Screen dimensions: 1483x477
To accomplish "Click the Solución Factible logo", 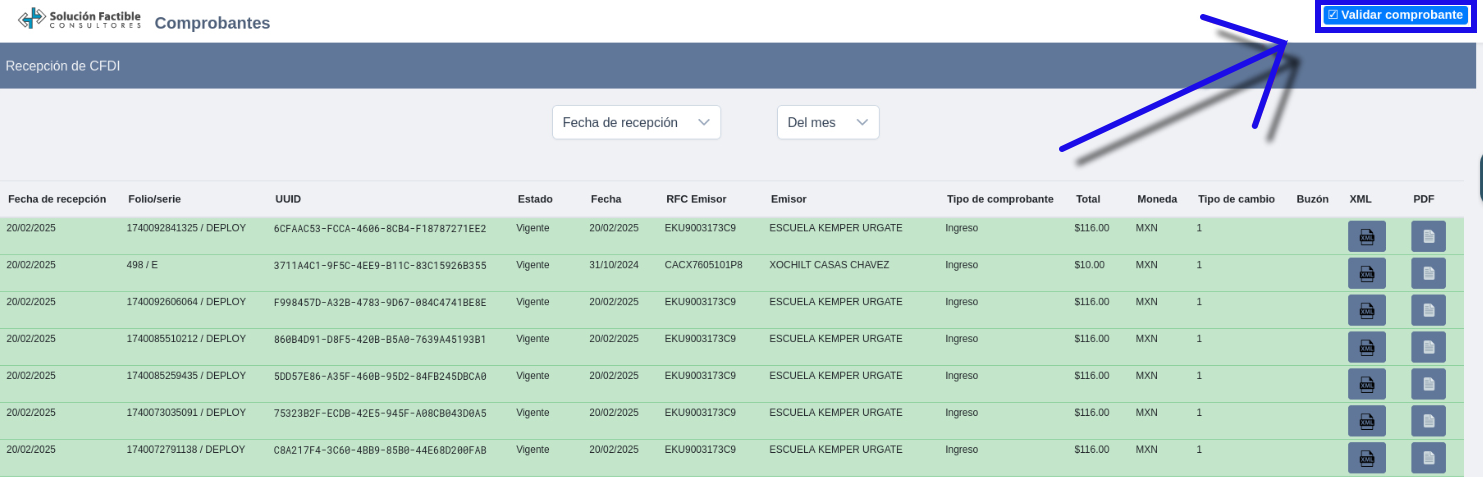I will [80, 19].
